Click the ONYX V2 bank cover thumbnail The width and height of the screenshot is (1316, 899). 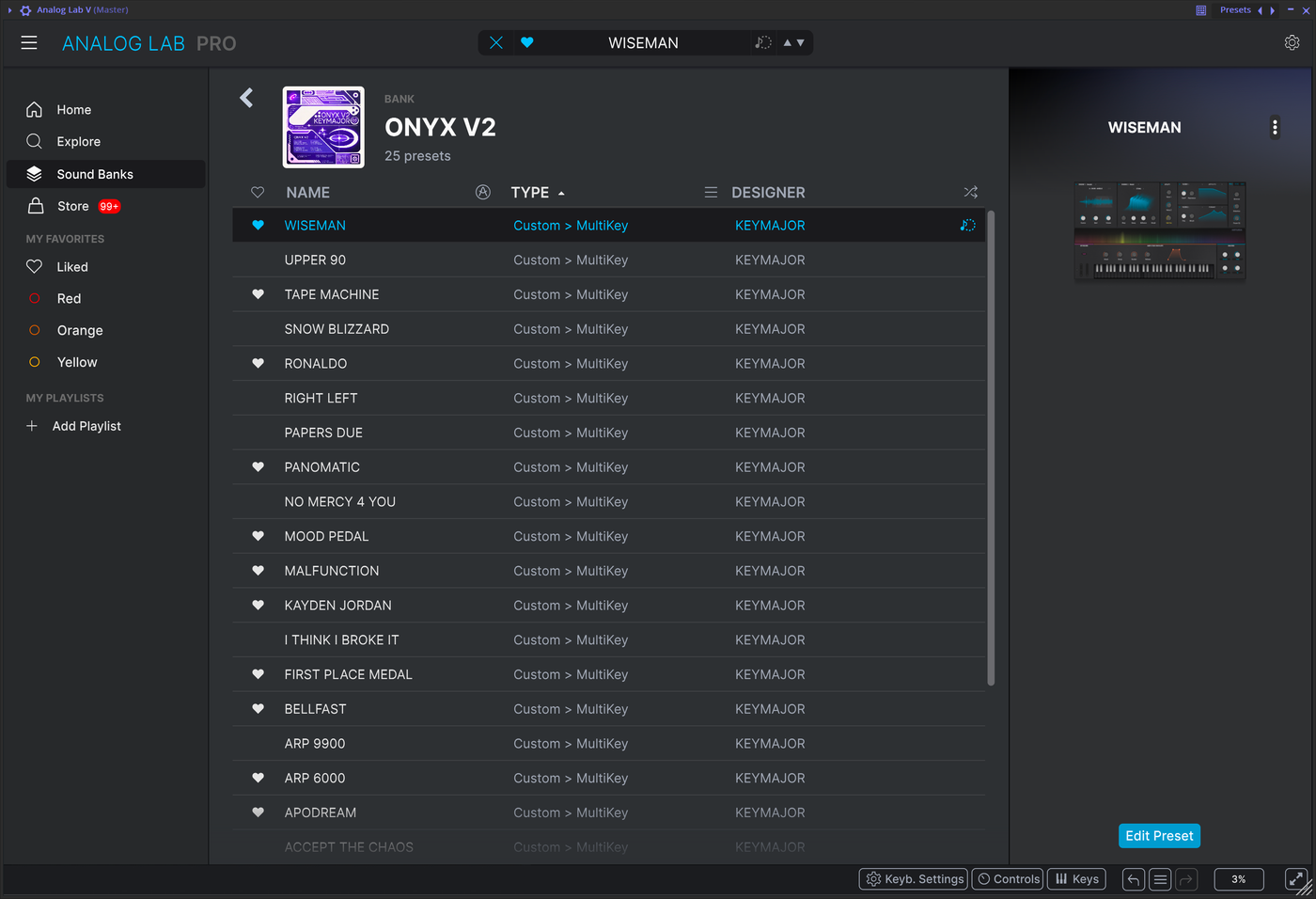(x=323, y=127)
